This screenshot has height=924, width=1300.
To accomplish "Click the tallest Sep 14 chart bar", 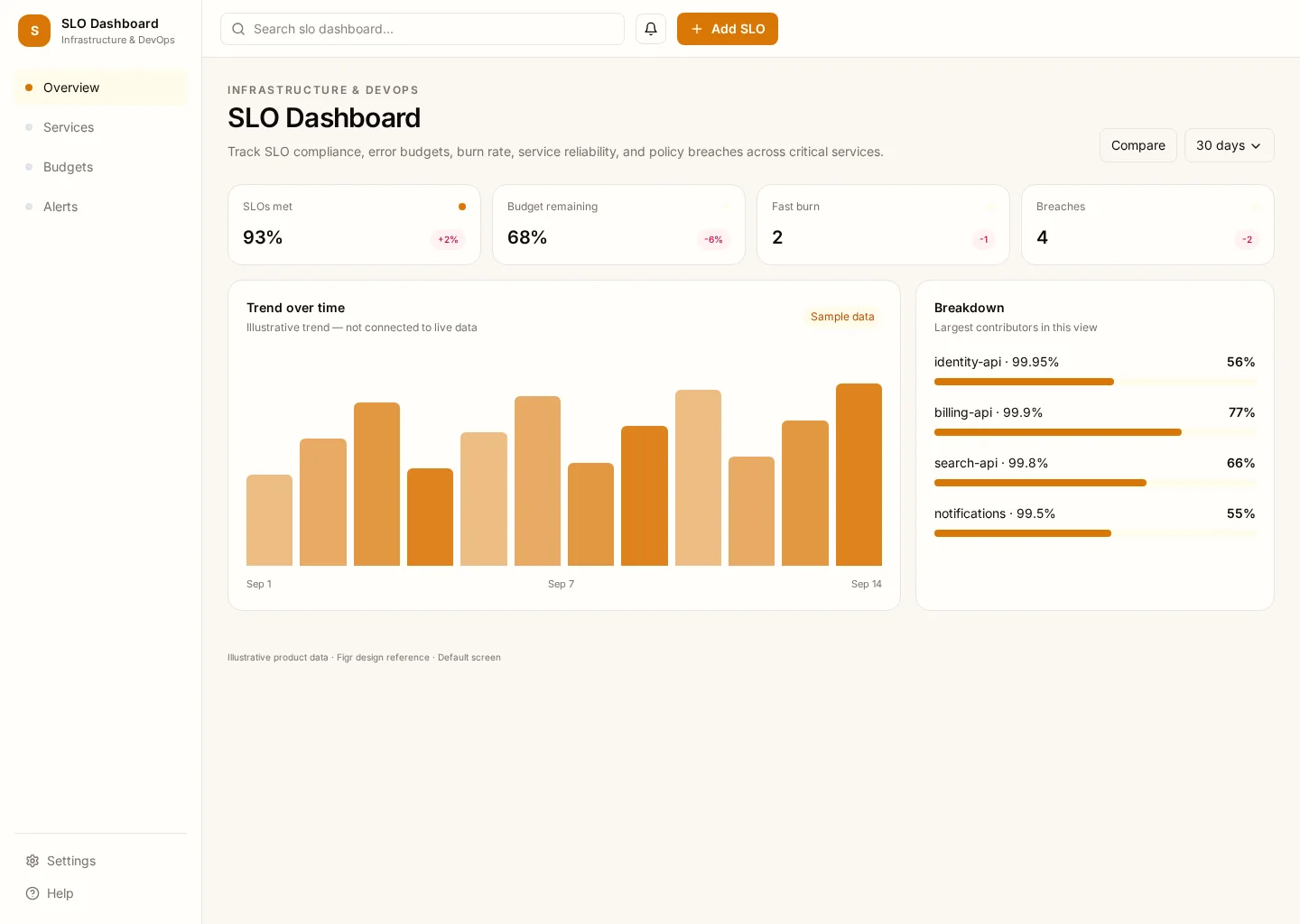I will (859, 475).
